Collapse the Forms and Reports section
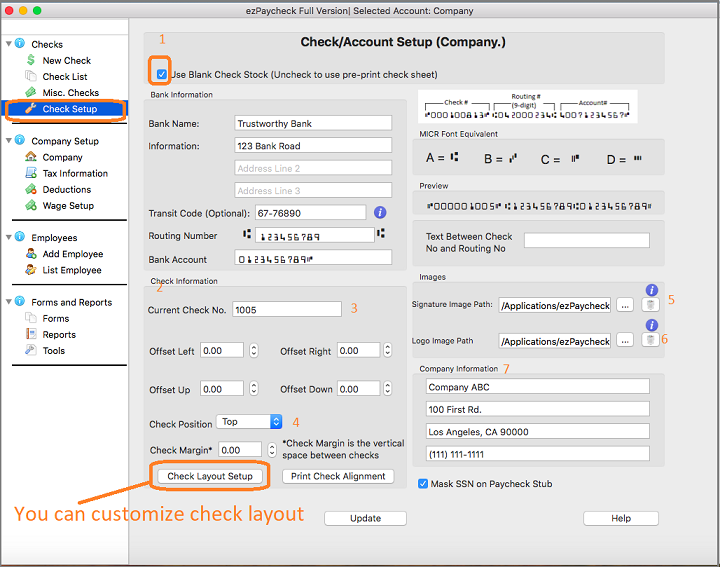Screen dimensions: 720x567 pyautogui.click(x=9, y=302)
